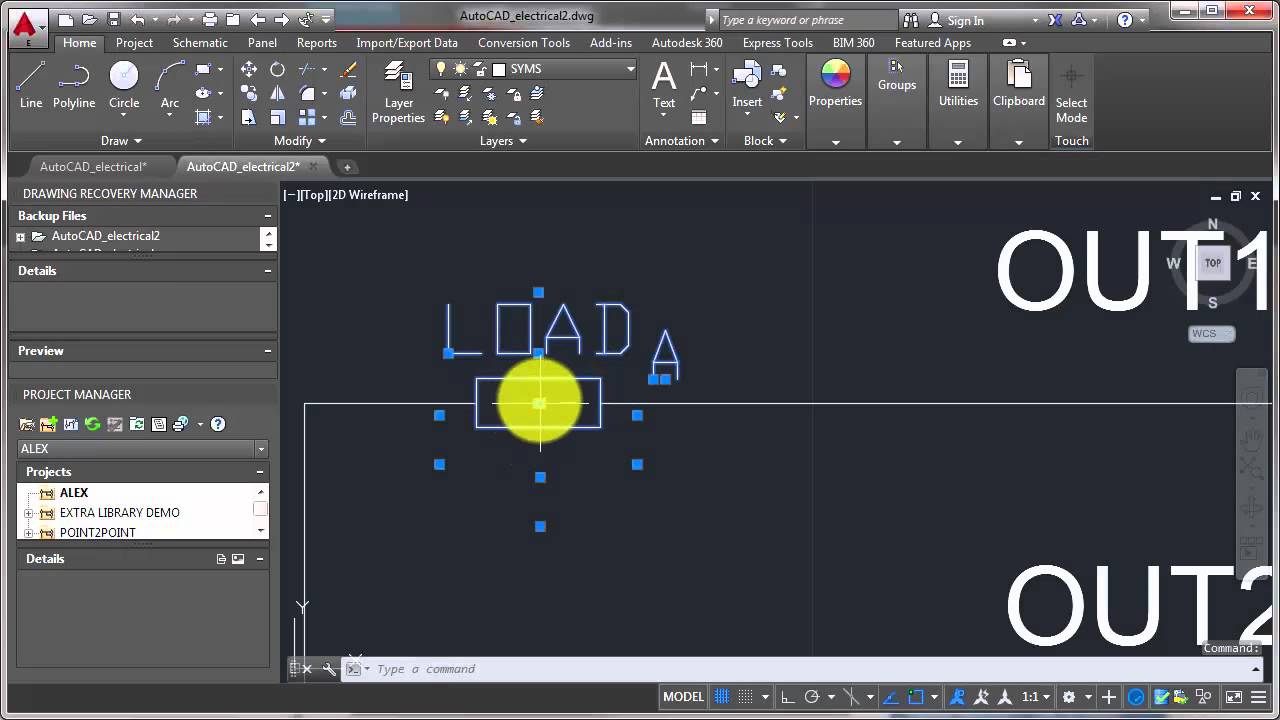This screenshot has height=720, width=1280.
Task: Click the Erase tool in Modify panel
Action: pos(348,69)
